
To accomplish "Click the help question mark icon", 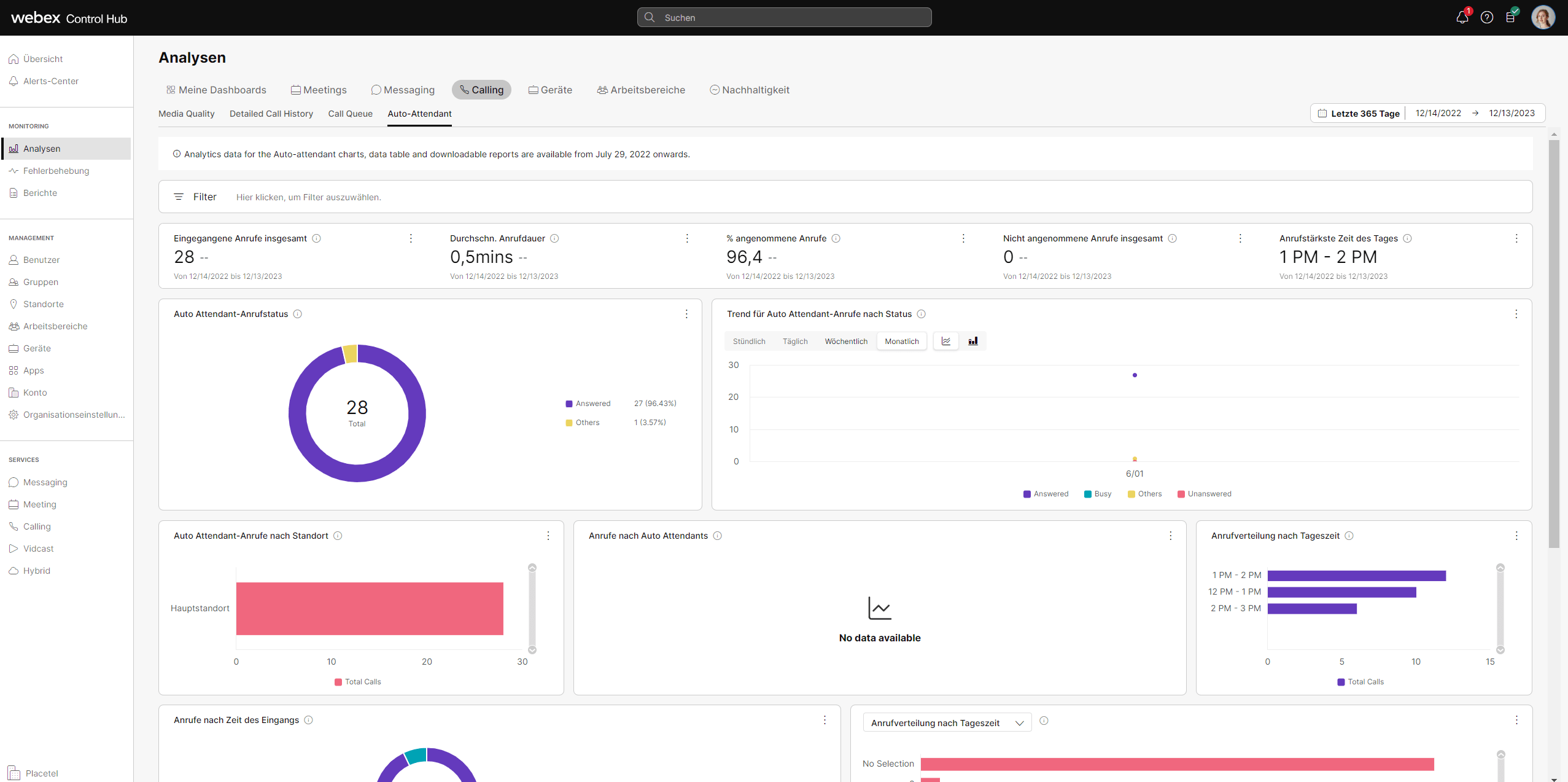I will tap(1486, 17).
